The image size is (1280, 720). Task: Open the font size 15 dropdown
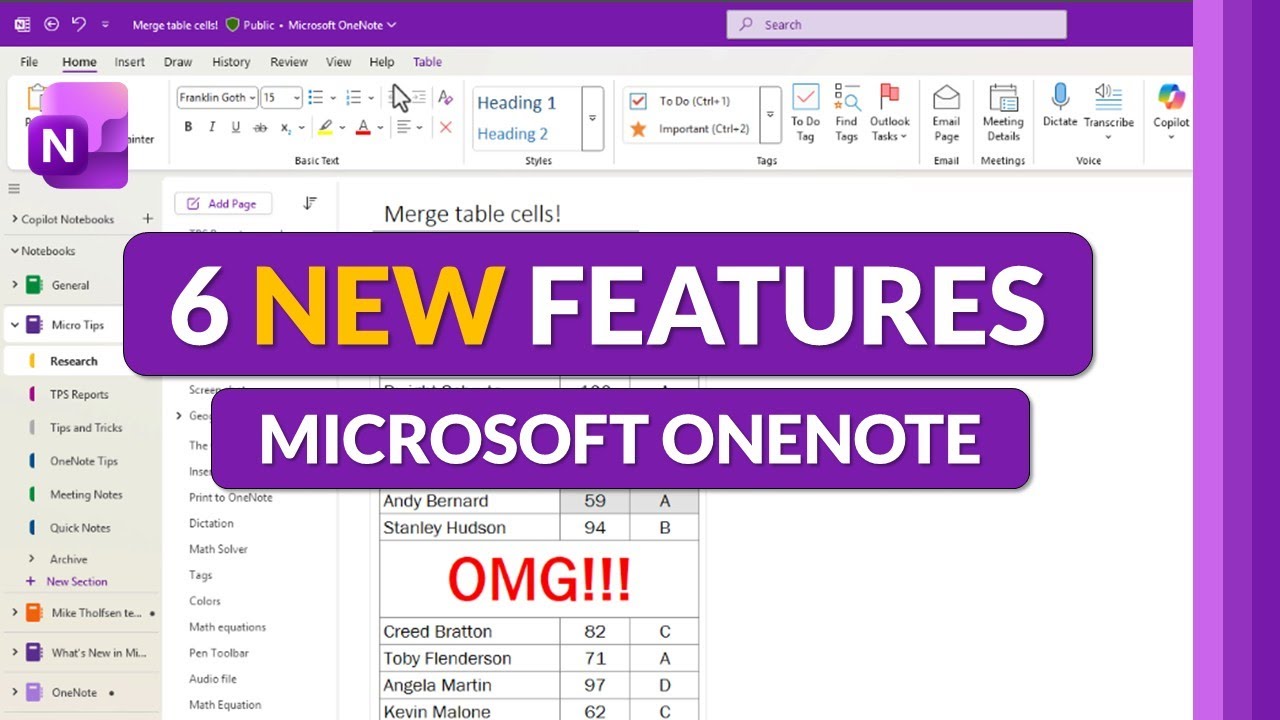point(296,98)
